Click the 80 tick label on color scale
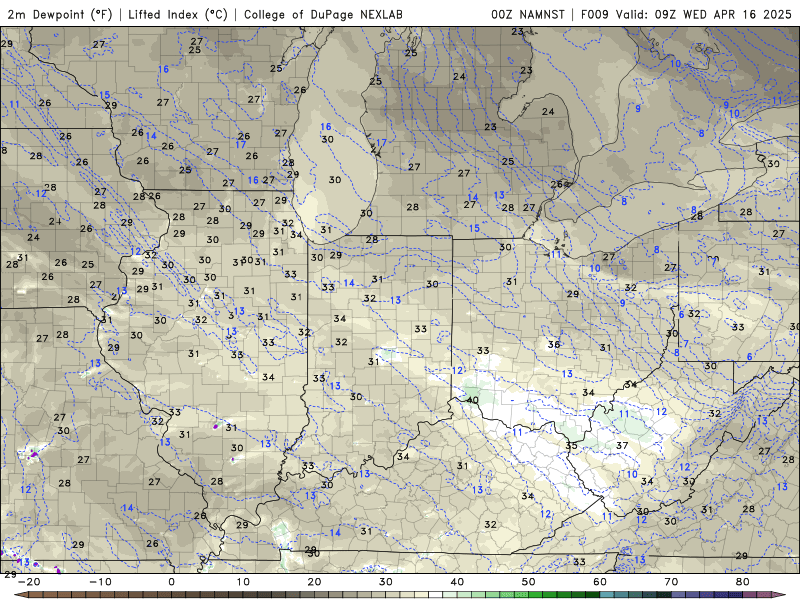 tap(743, 582)
